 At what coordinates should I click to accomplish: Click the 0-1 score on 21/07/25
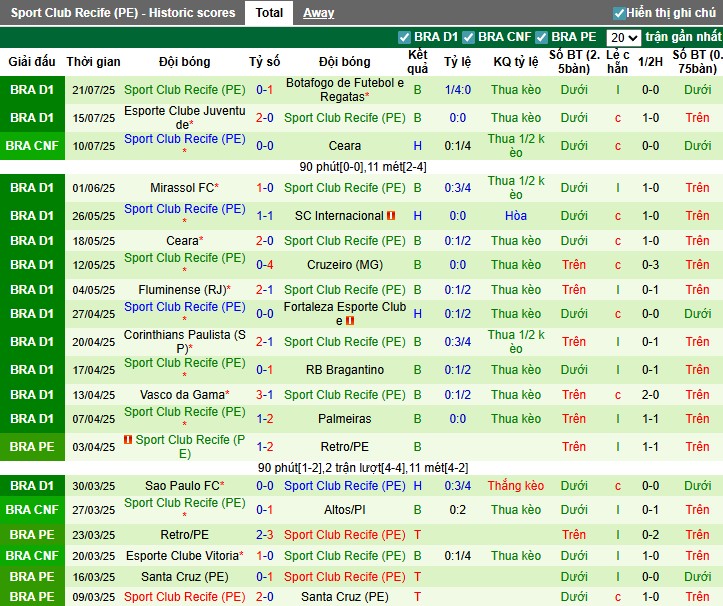point(265,90)
